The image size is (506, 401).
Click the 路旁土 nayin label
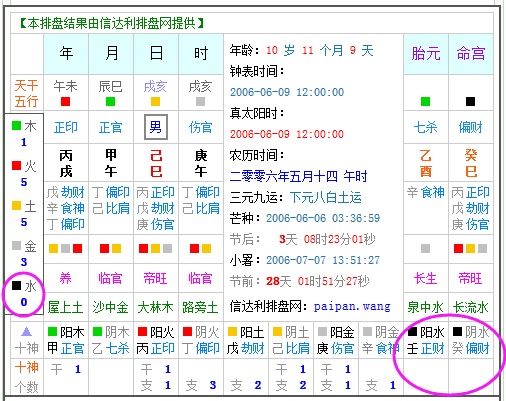click(200, 307)
